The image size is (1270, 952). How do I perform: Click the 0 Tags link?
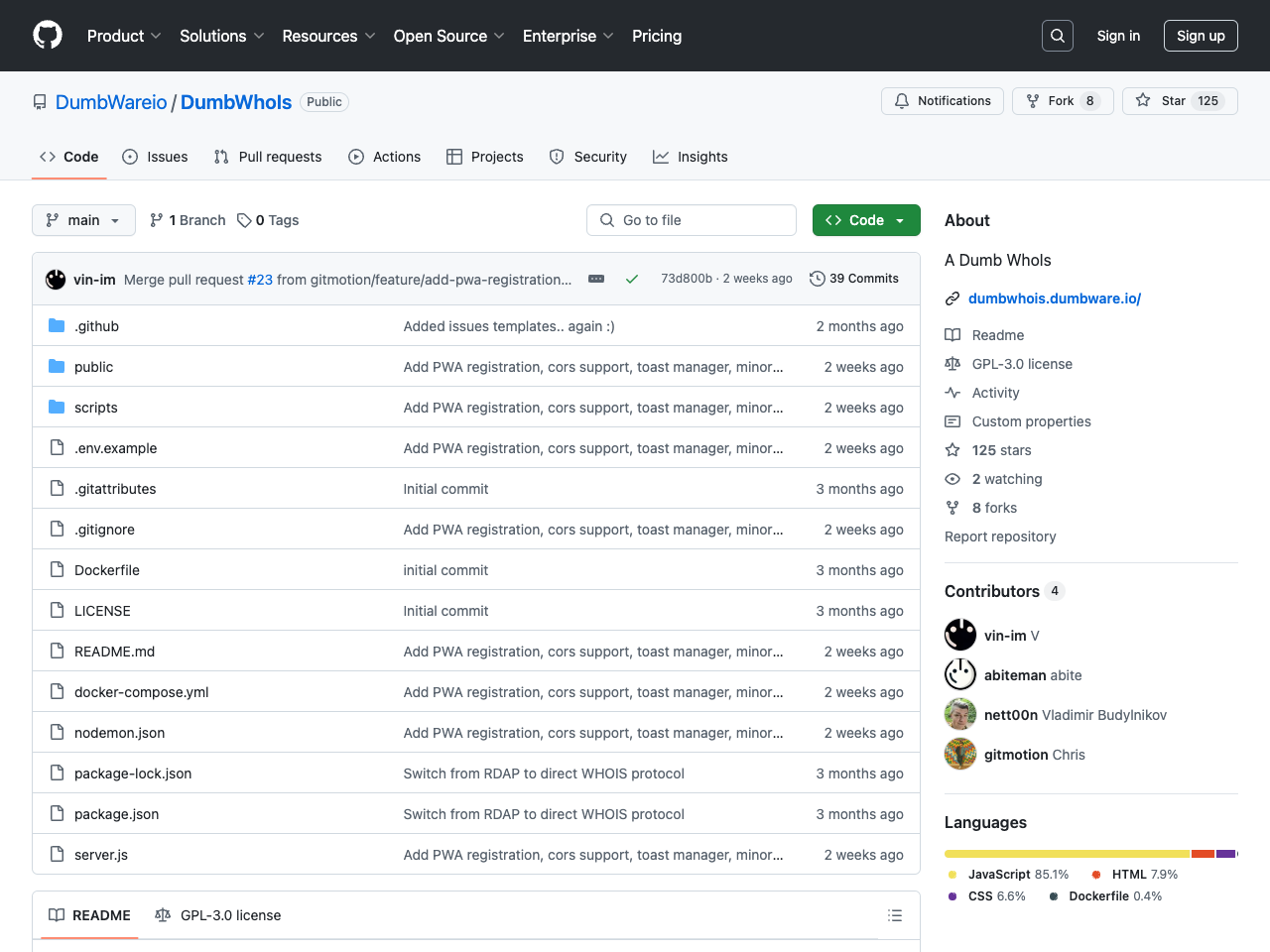click(x=268, y=220)
